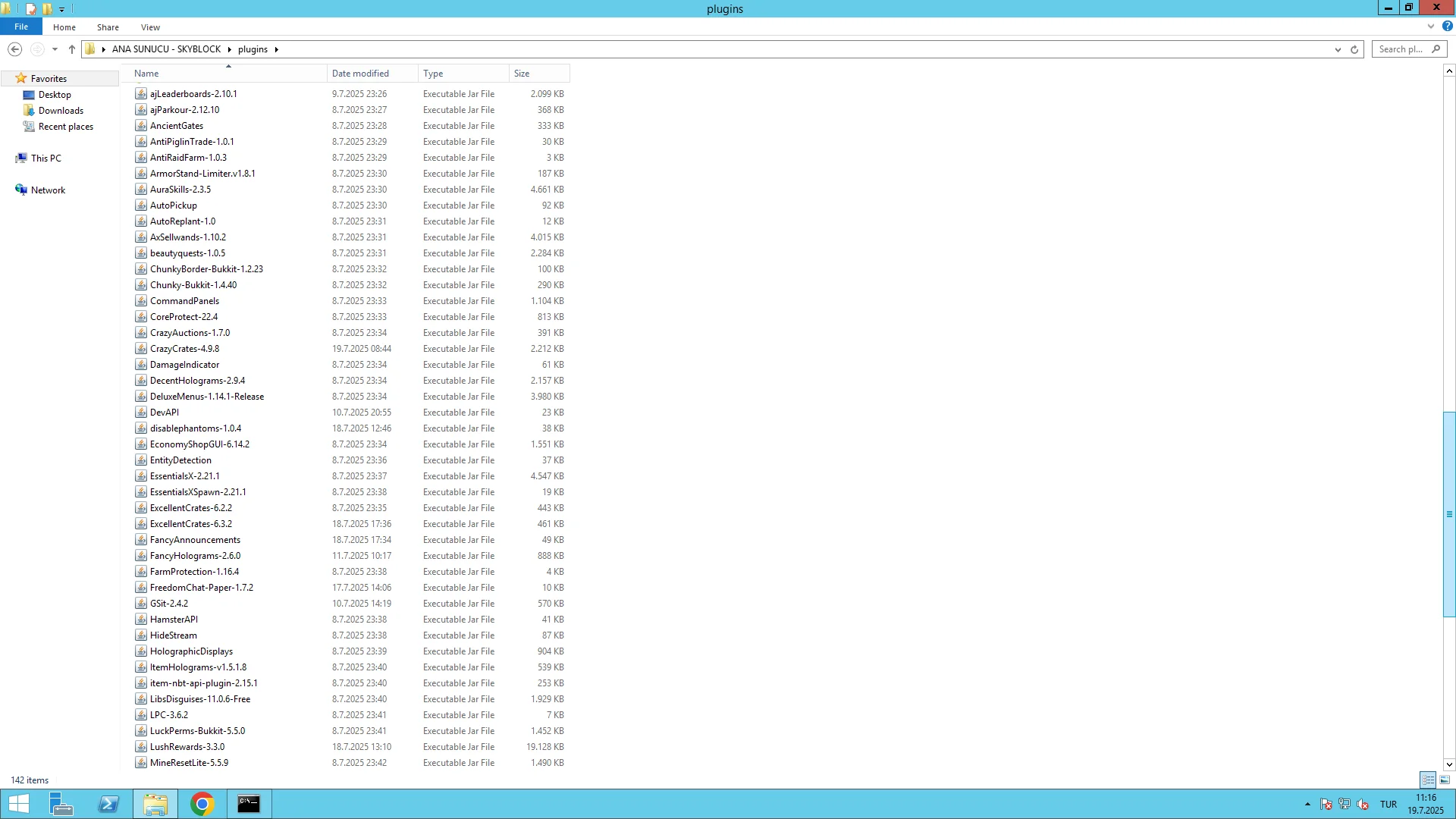Click the Back navigation arrow
This screenshot has width=1456, height=819.
pyautogui.click(x=14, y=49)
